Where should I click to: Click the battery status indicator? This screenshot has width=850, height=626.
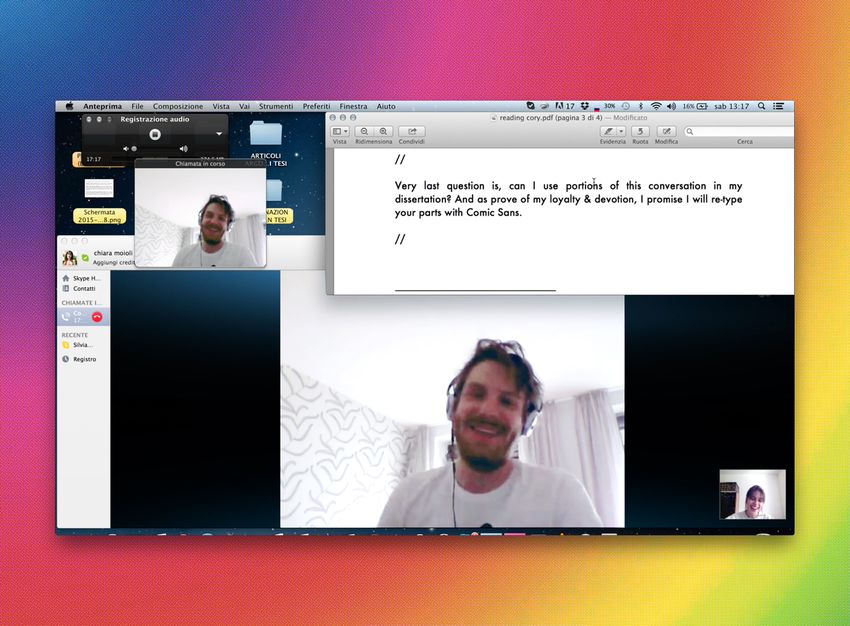(696, 106)
